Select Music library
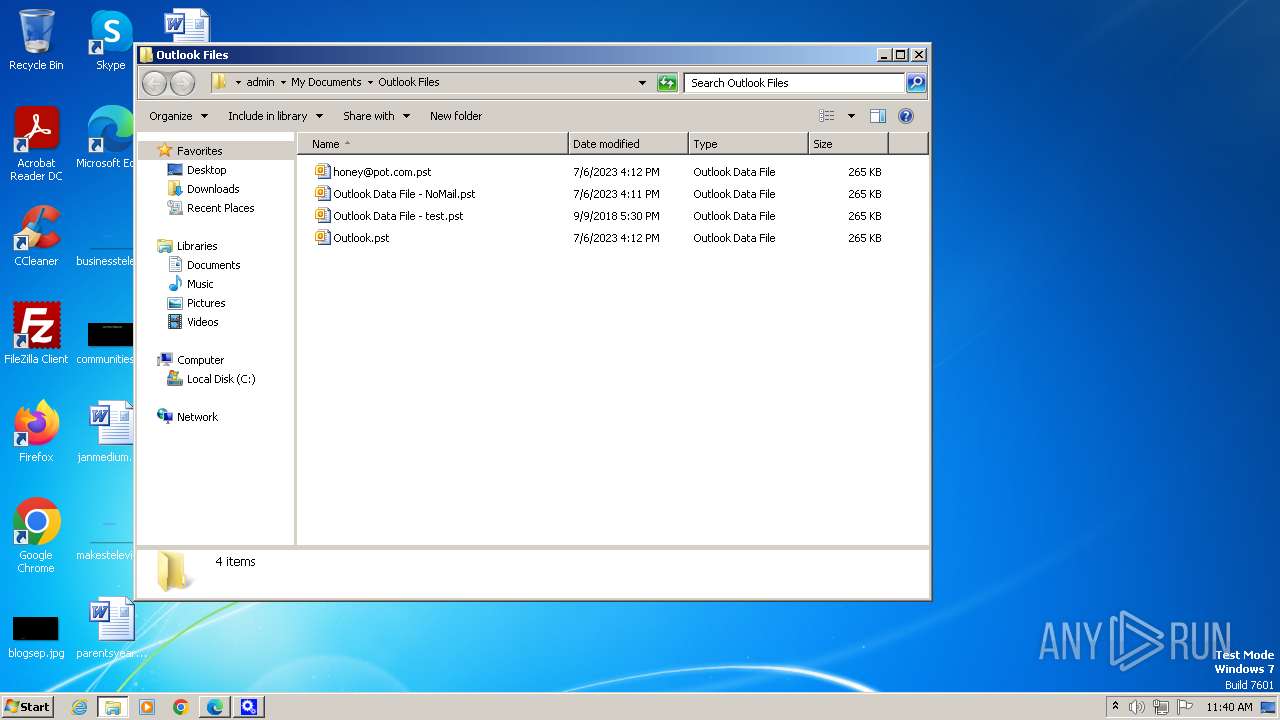The image size is (1280, 720). (200, 284)
